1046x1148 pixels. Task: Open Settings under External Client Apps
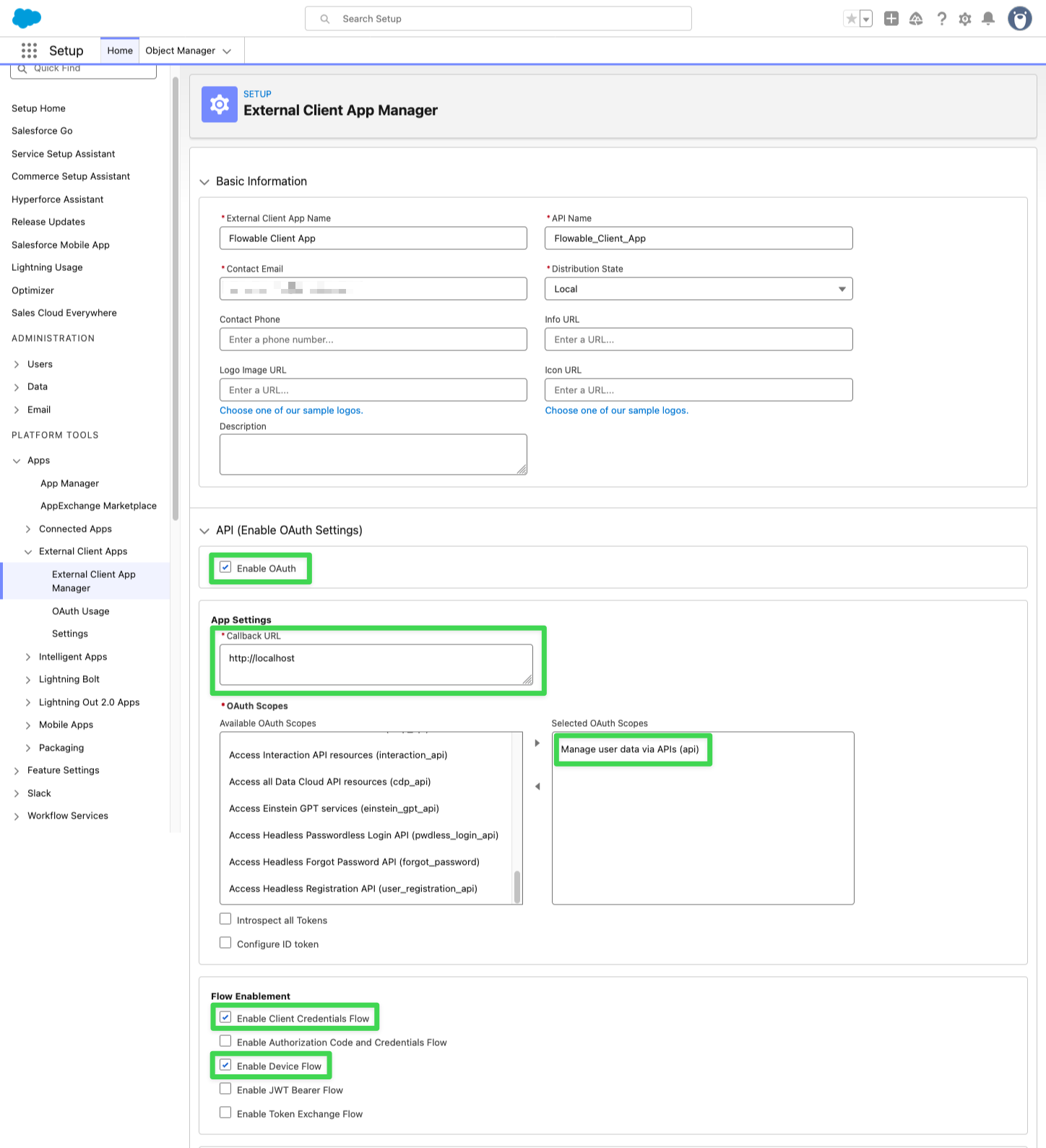(x=70, y=634)
